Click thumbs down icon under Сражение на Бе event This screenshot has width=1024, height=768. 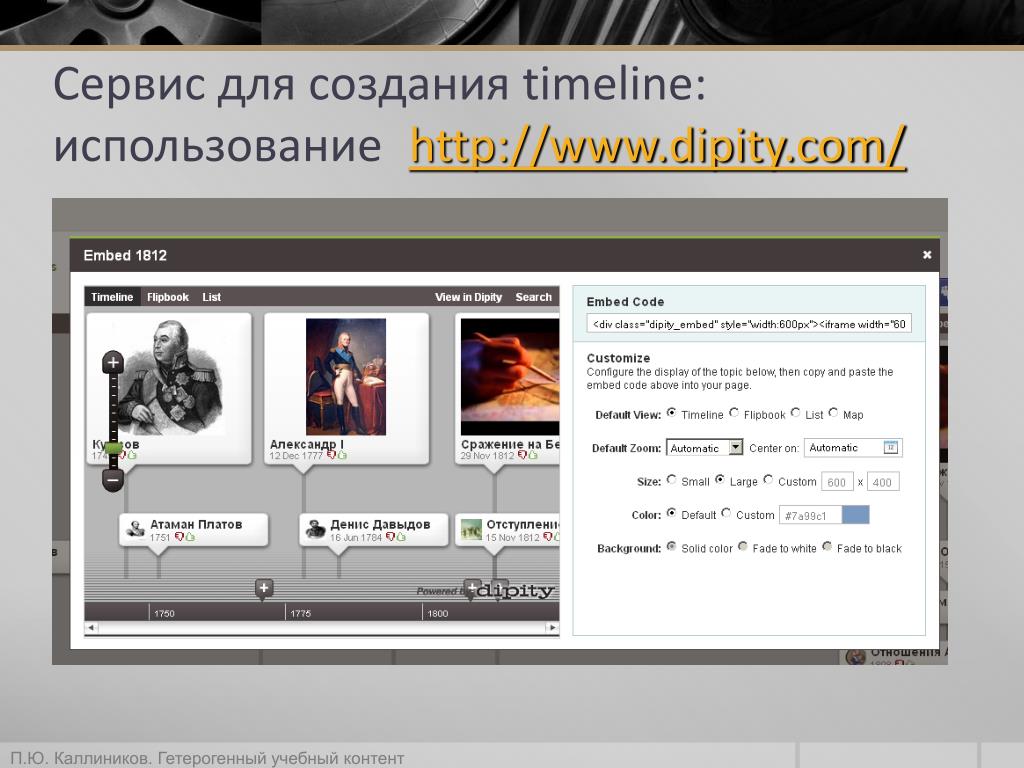point(522,455)
